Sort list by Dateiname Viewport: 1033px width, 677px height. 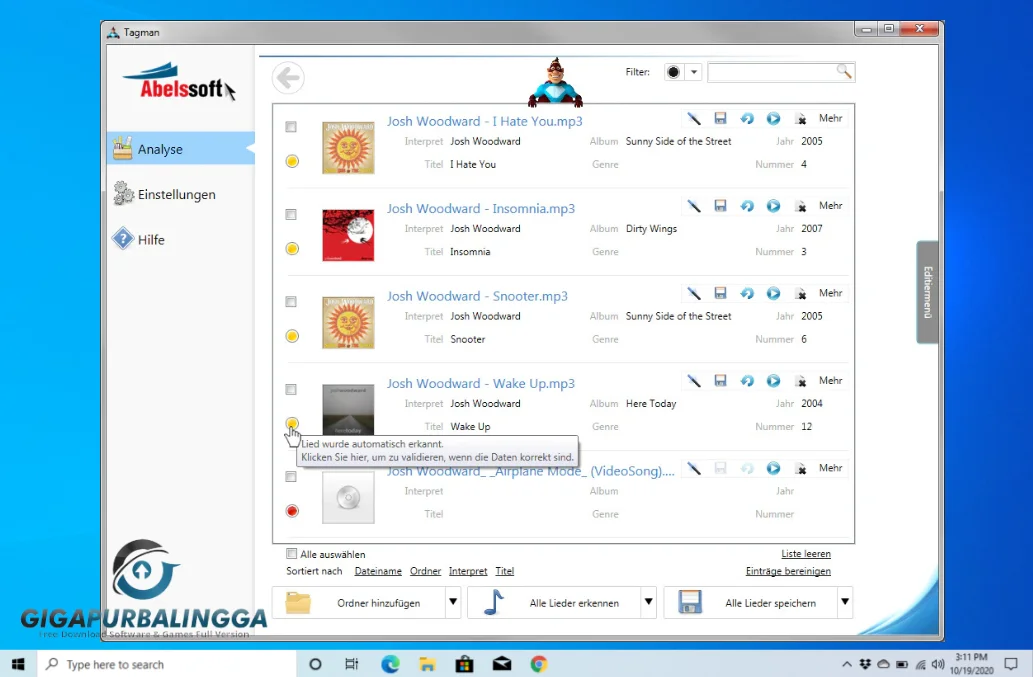(x=378, y=571)
